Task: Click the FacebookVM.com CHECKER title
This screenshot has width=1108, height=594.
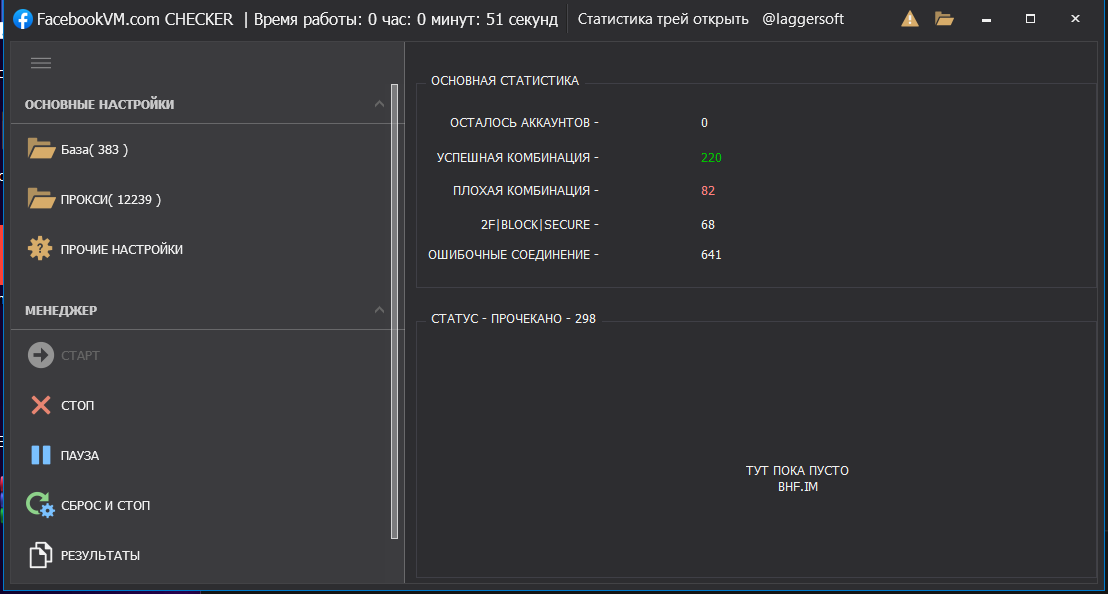Action: coord(135,19)
